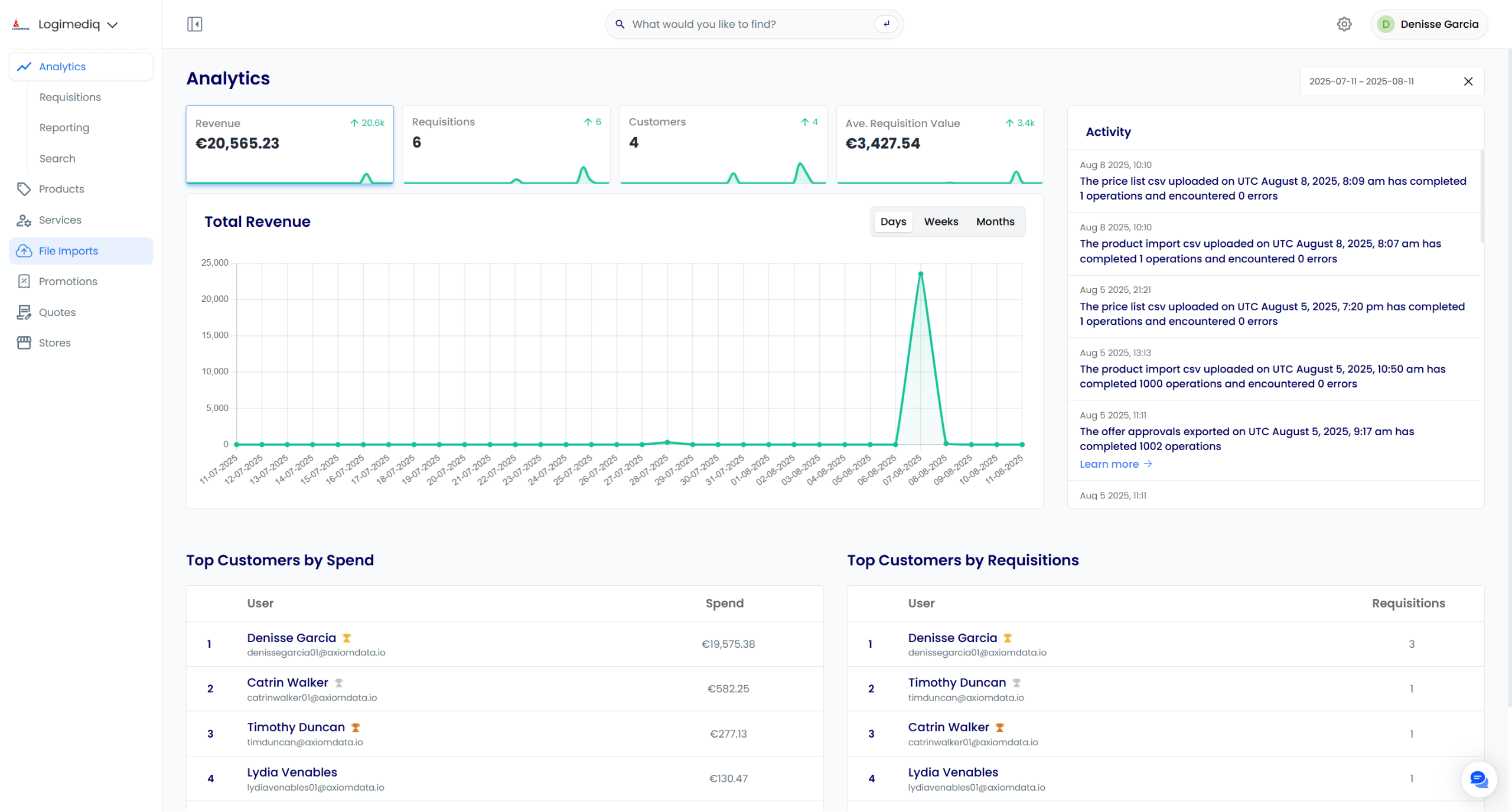Viewport: 1512px width, 812px height.
Task: Clear the selected date range
Action: click(1468, 81)
